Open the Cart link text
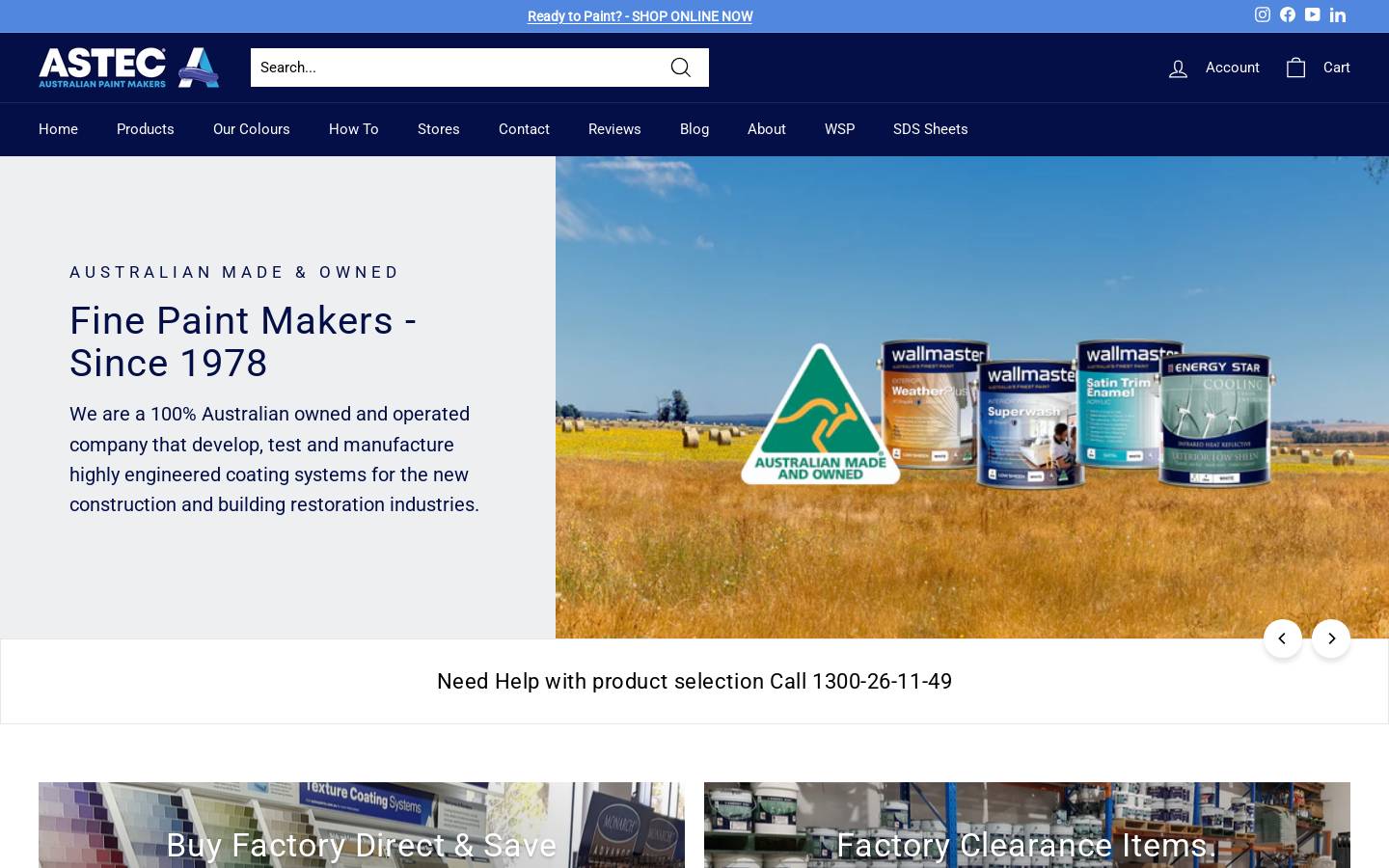1389x868 pixels. click(x=1336, y=68)
